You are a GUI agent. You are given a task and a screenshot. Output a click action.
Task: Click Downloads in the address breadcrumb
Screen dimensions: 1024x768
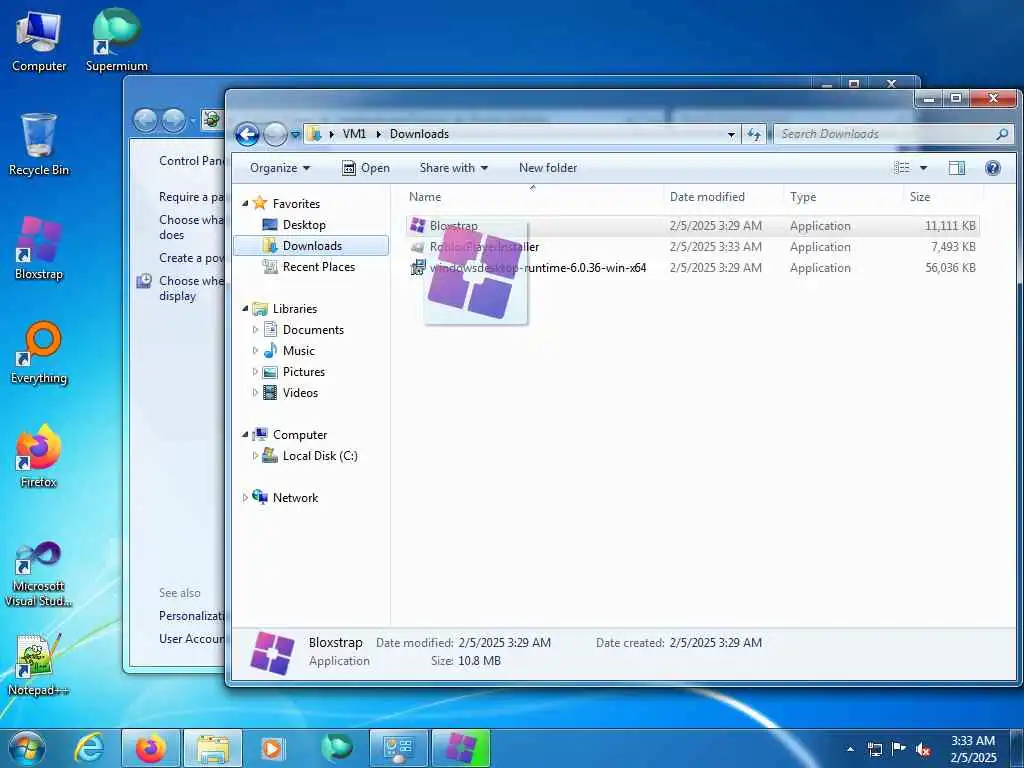click(419, 134)
